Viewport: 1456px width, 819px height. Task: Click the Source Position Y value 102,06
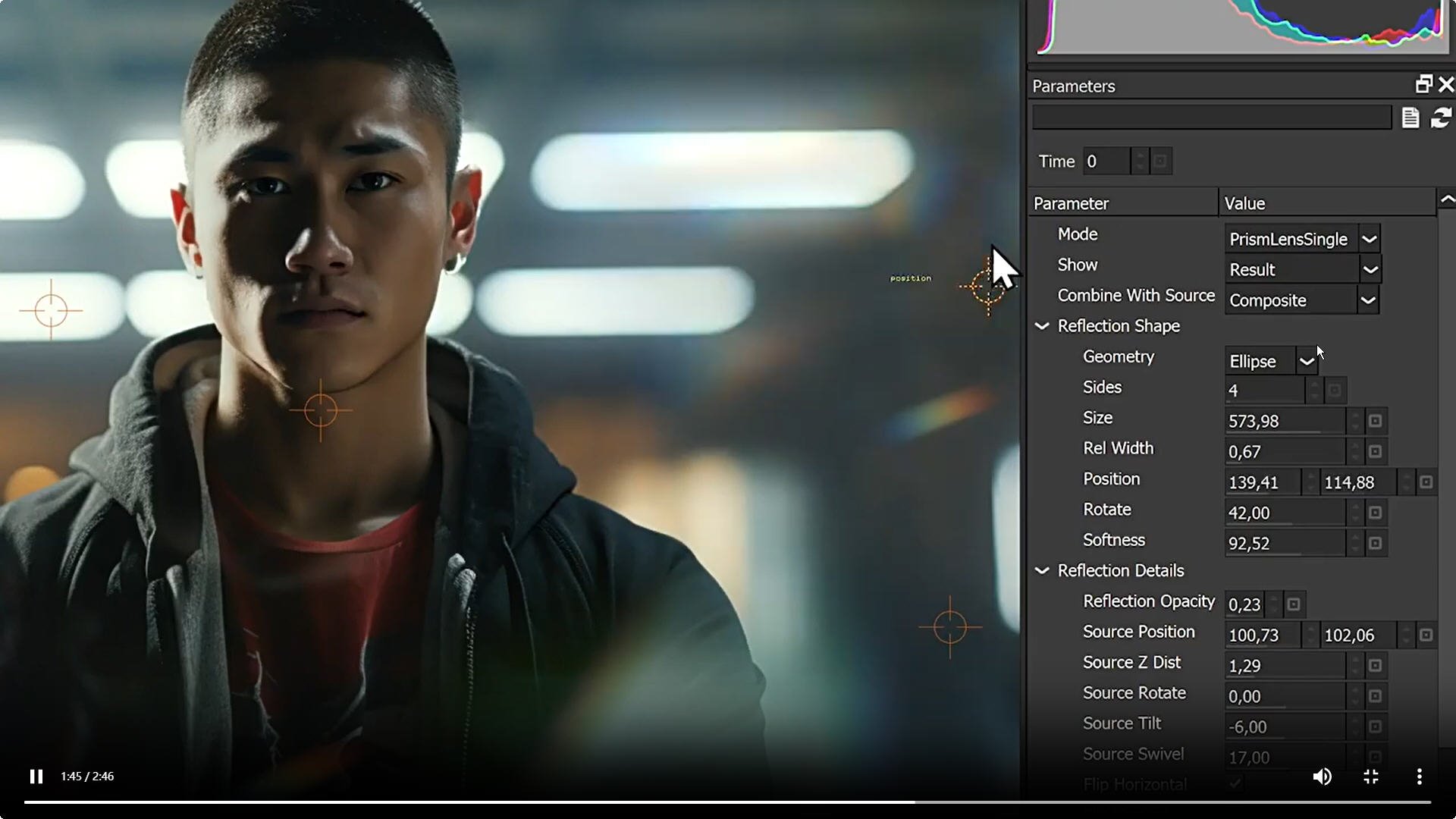pyautogui.click(x=1359, y=635)
